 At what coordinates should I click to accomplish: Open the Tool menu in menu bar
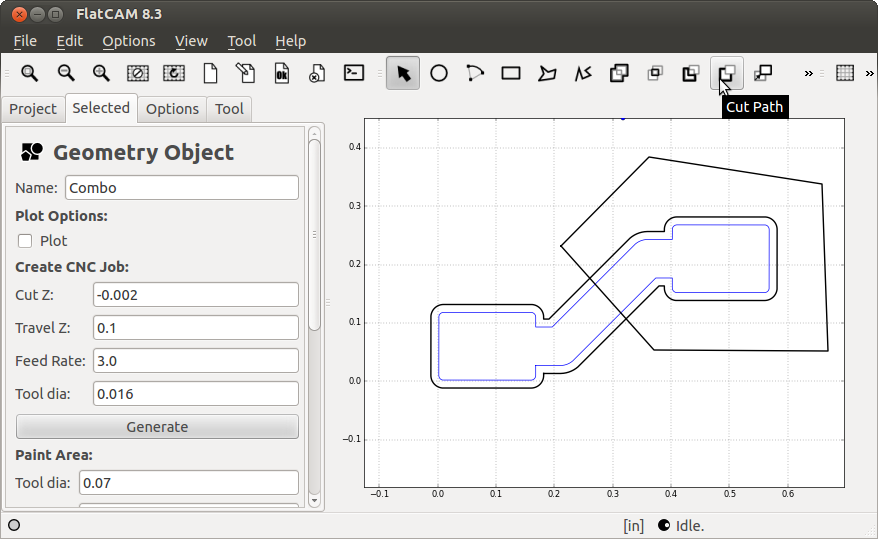241,41
